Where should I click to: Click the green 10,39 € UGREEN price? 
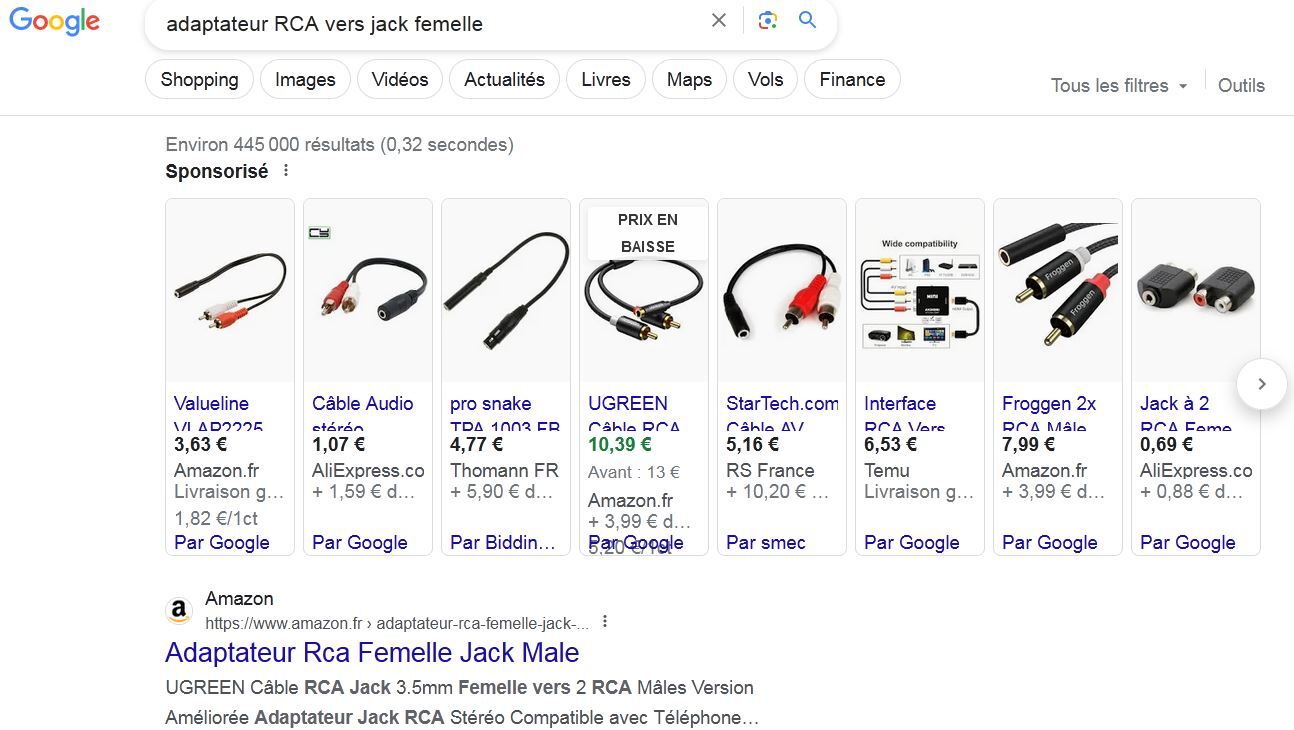pos(620,444)
